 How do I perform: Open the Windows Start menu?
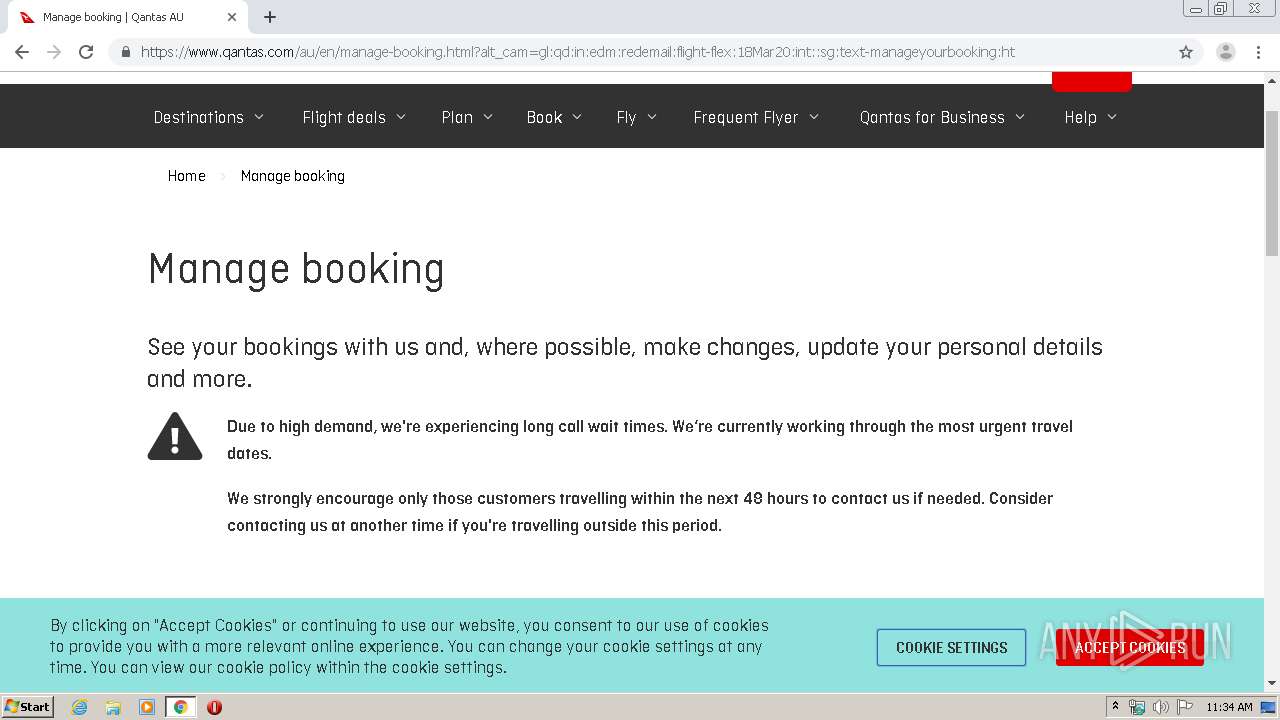pos(28,707)
